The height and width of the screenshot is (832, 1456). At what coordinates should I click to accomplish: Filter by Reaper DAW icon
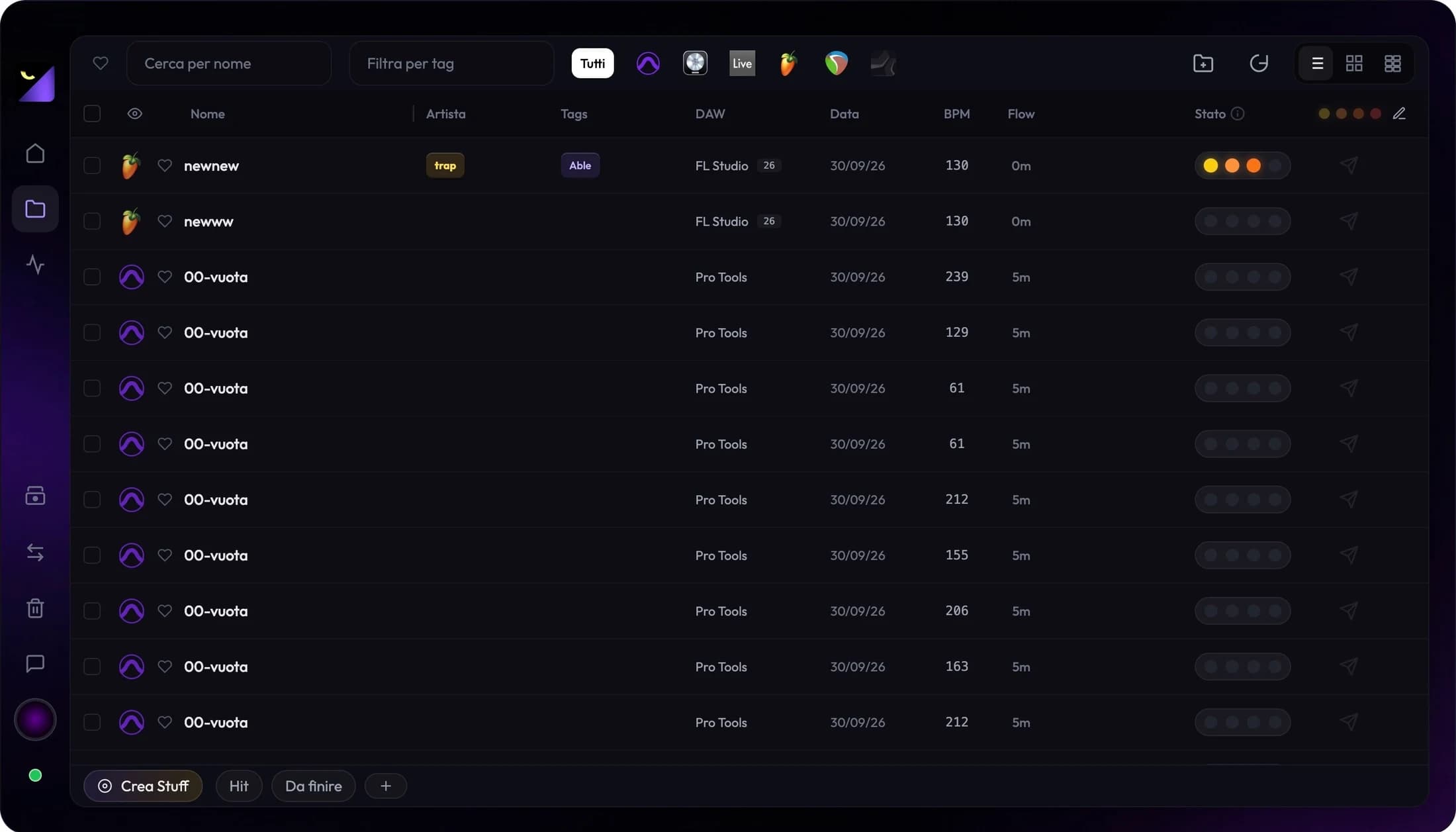837,64
